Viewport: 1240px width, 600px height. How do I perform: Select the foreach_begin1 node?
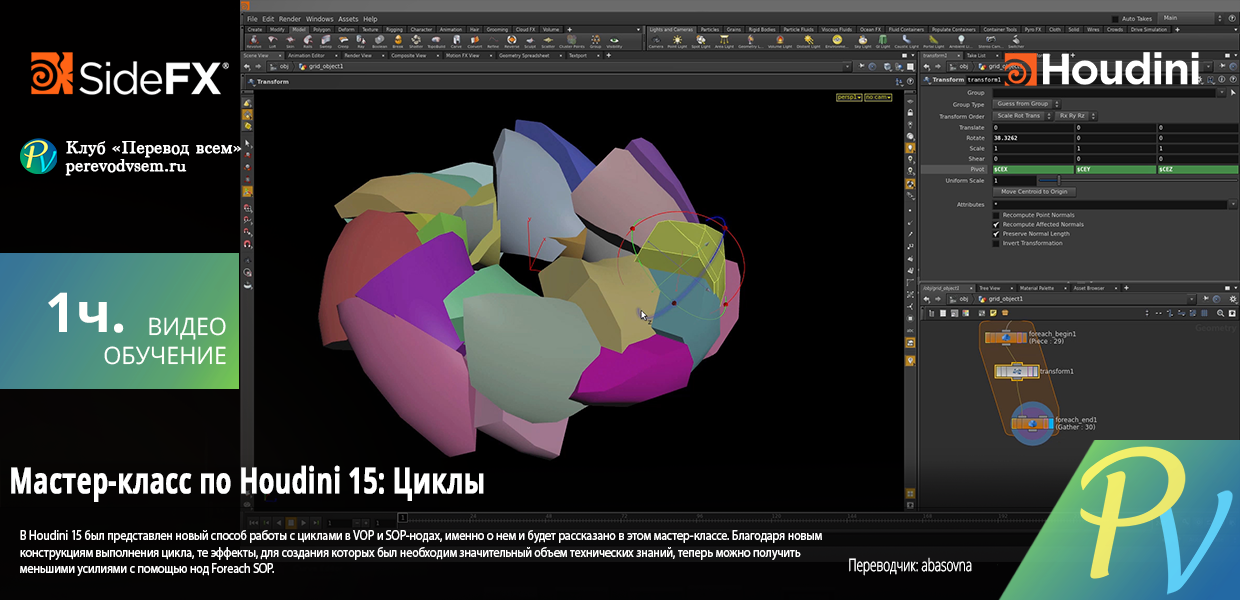point(1006,338)
